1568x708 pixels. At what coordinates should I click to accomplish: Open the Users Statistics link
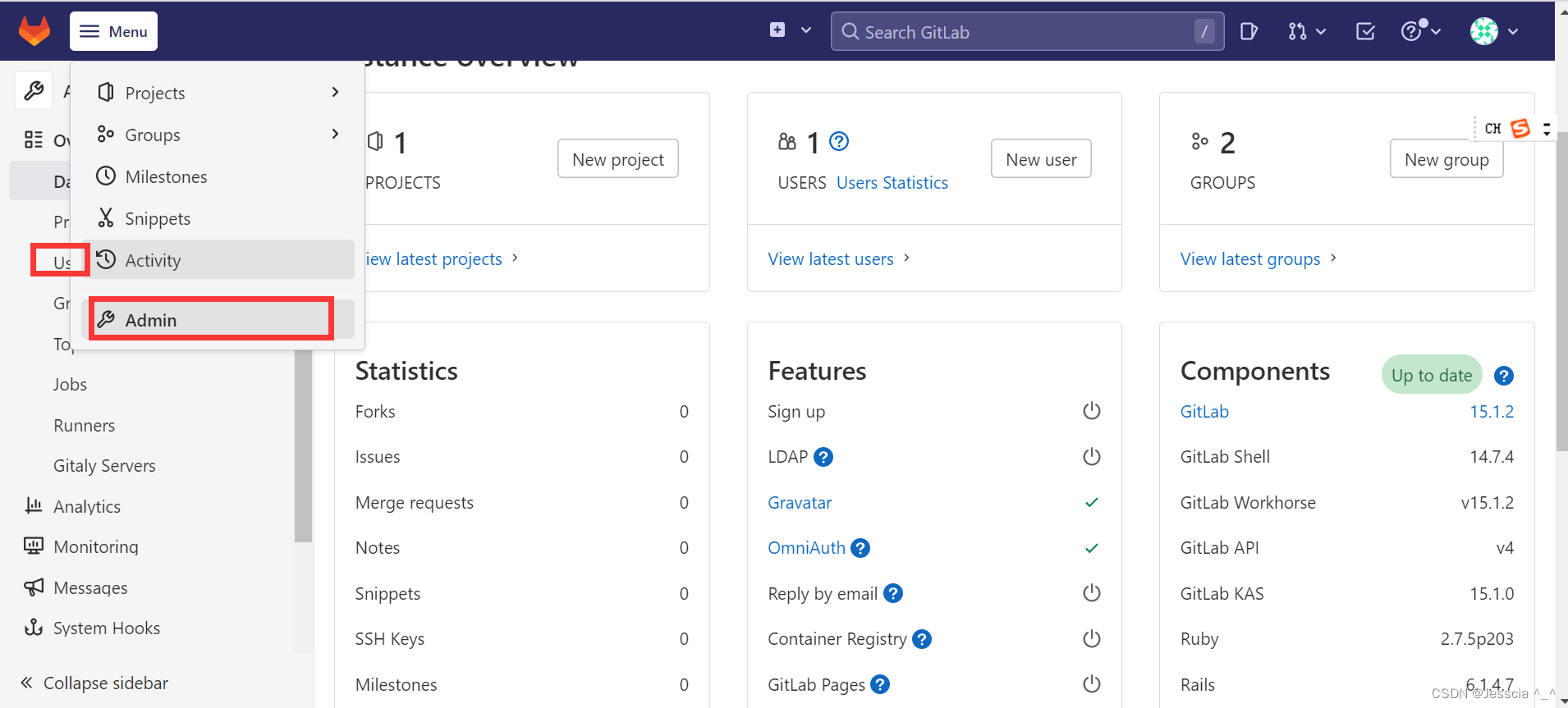click(892, 182)
